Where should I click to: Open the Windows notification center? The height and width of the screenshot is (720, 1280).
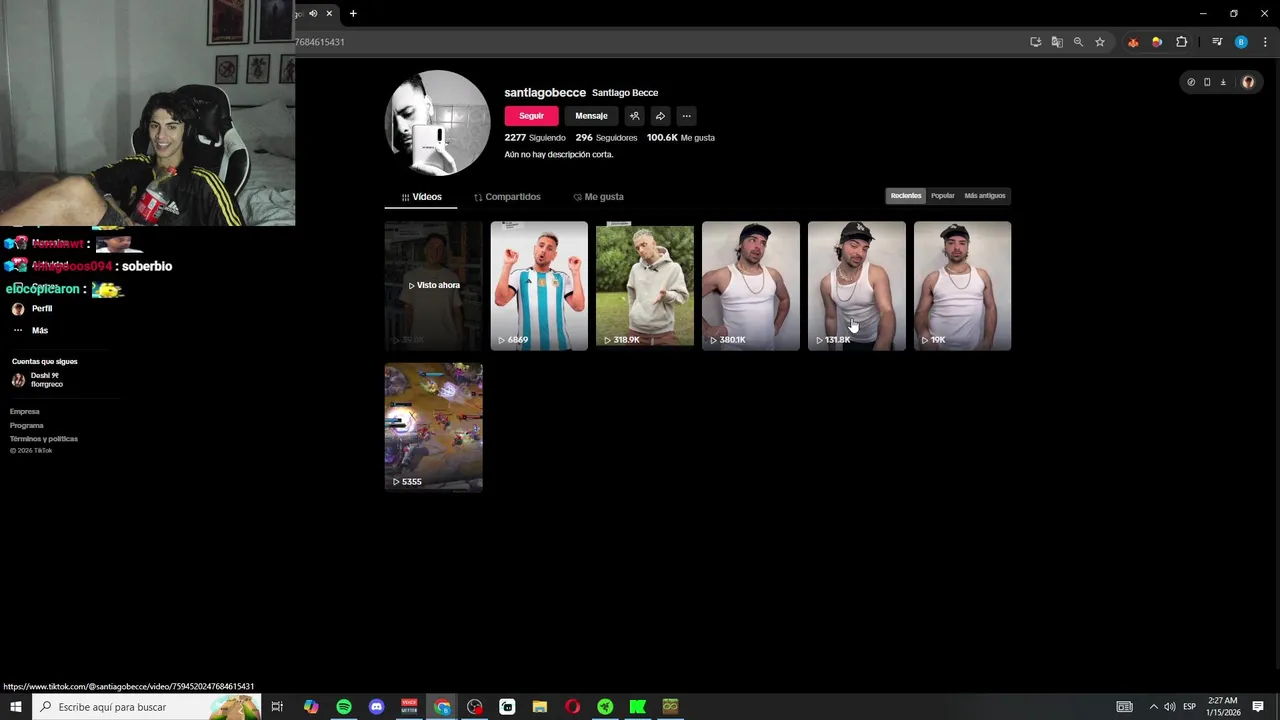[1258, 707]
